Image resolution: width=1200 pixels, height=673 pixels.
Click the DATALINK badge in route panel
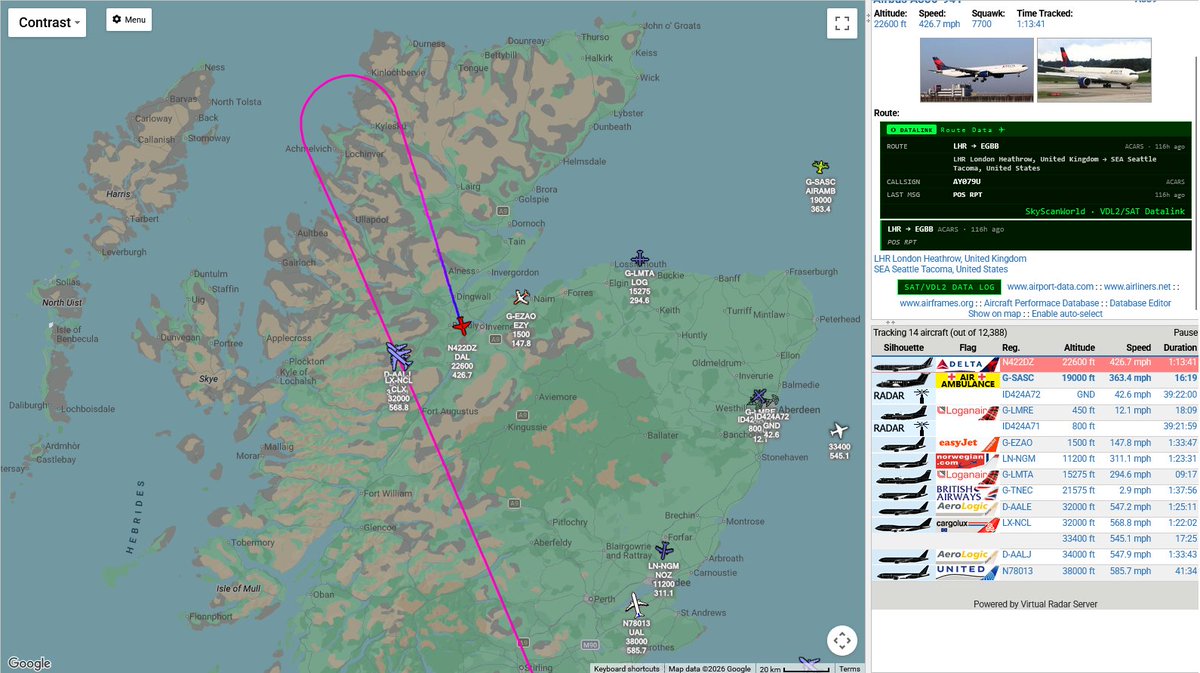click(x=911, y=130)
